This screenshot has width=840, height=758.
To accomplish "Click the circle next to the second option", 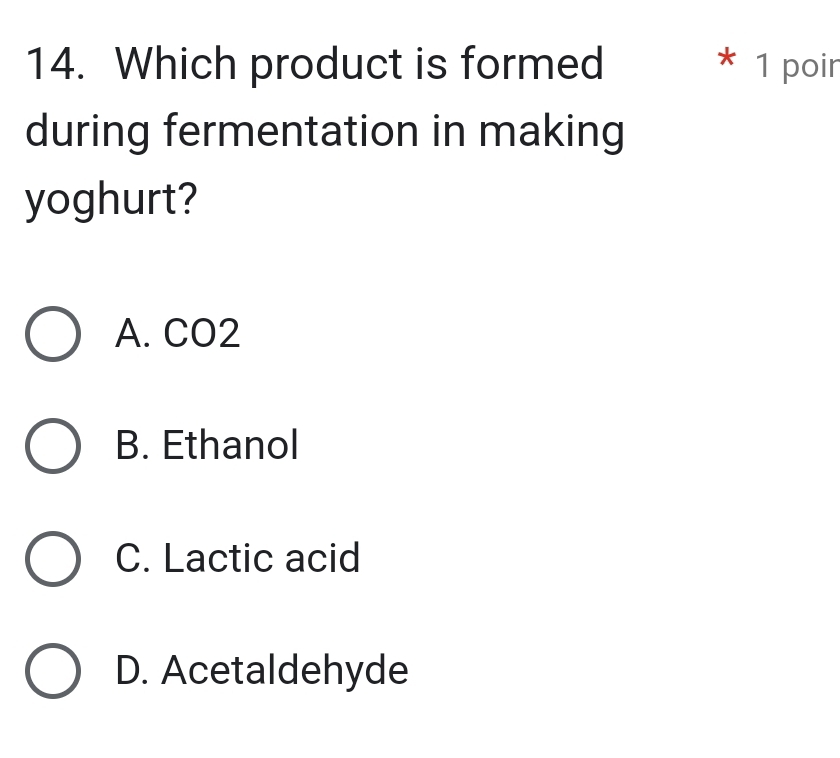I will tap(55, 446).
